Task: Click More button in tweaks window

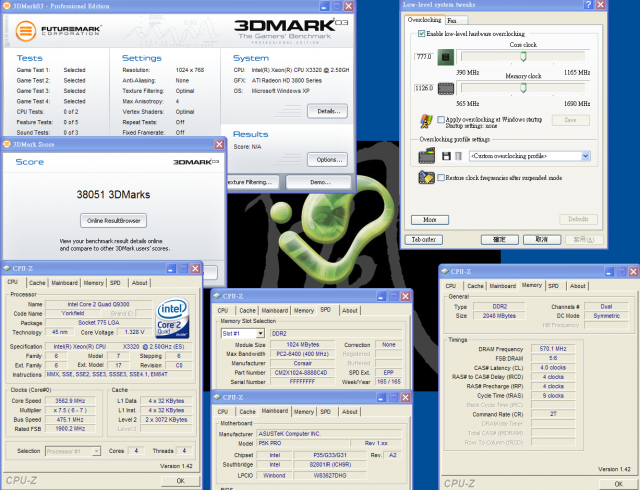Action: 430,220
